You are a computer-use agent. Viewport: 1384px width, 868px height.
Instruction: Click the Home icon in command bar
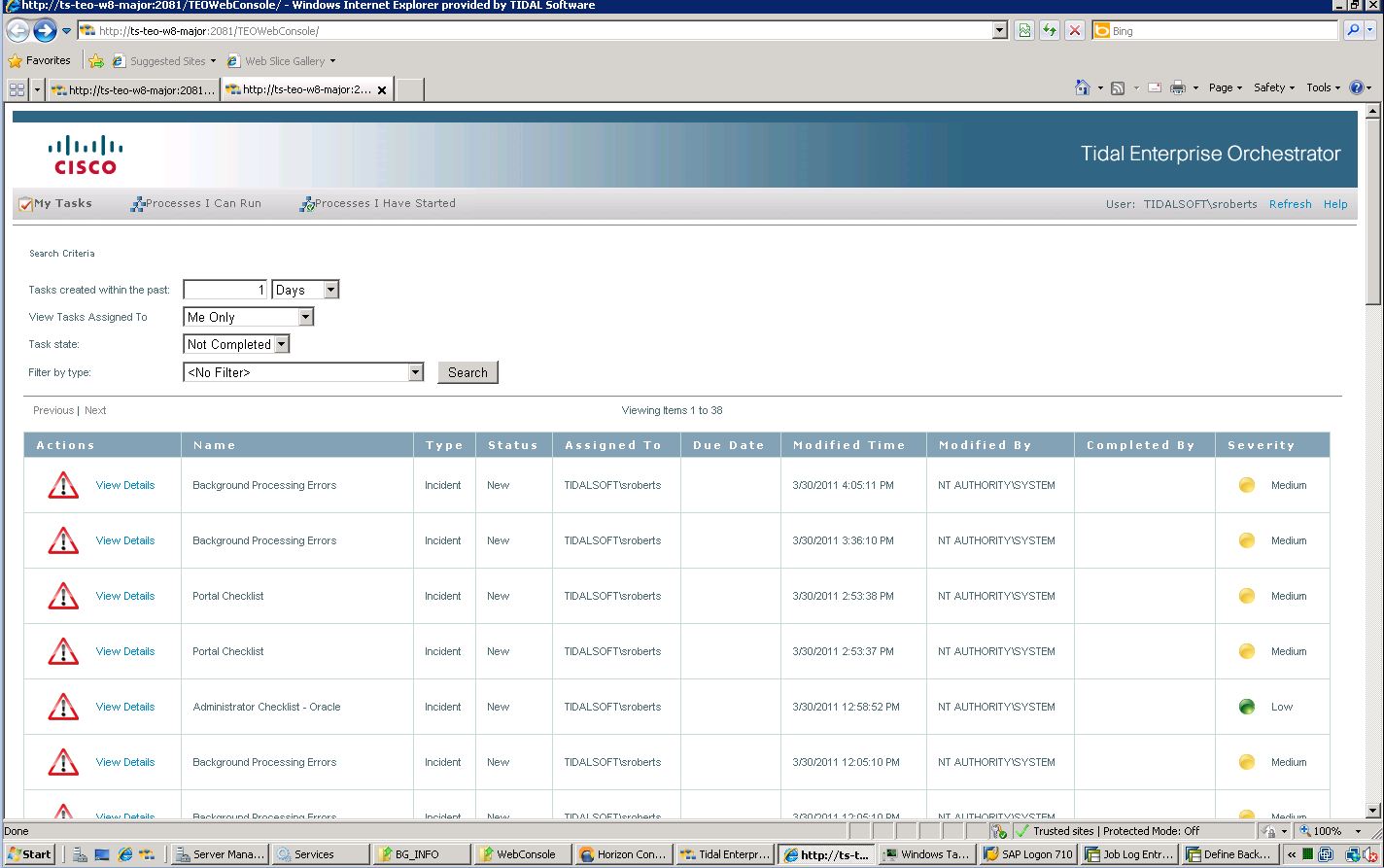point(1083,87)
